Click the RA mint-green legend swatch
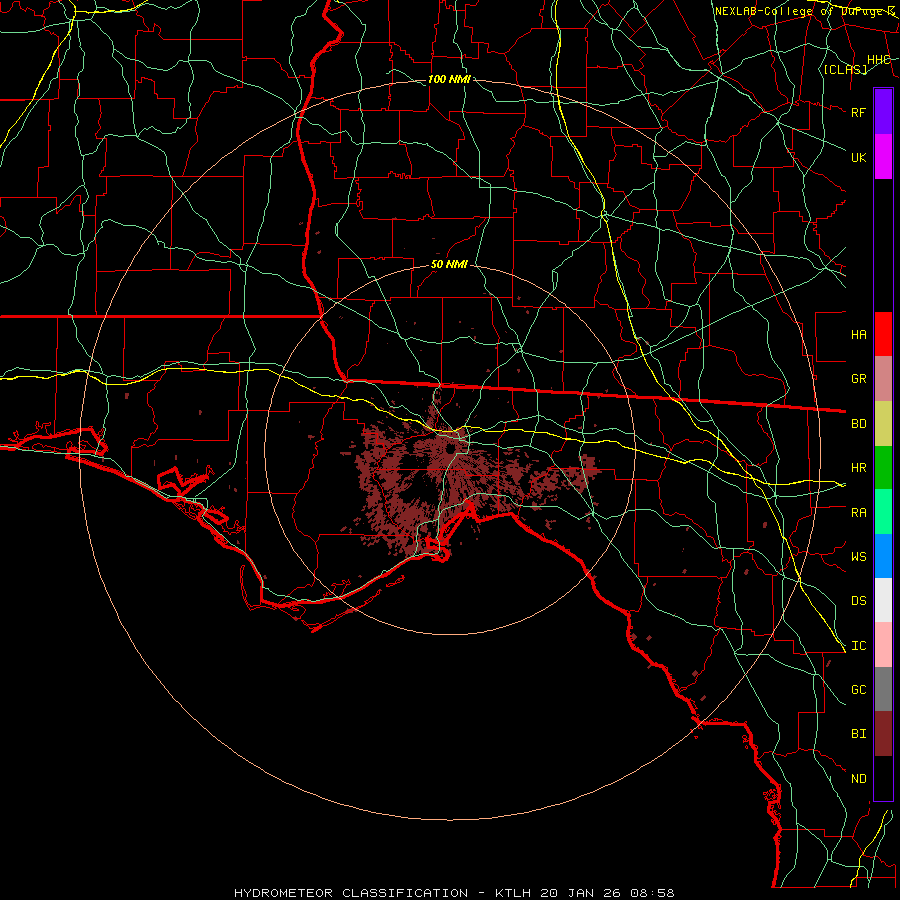 click(883, 511)
